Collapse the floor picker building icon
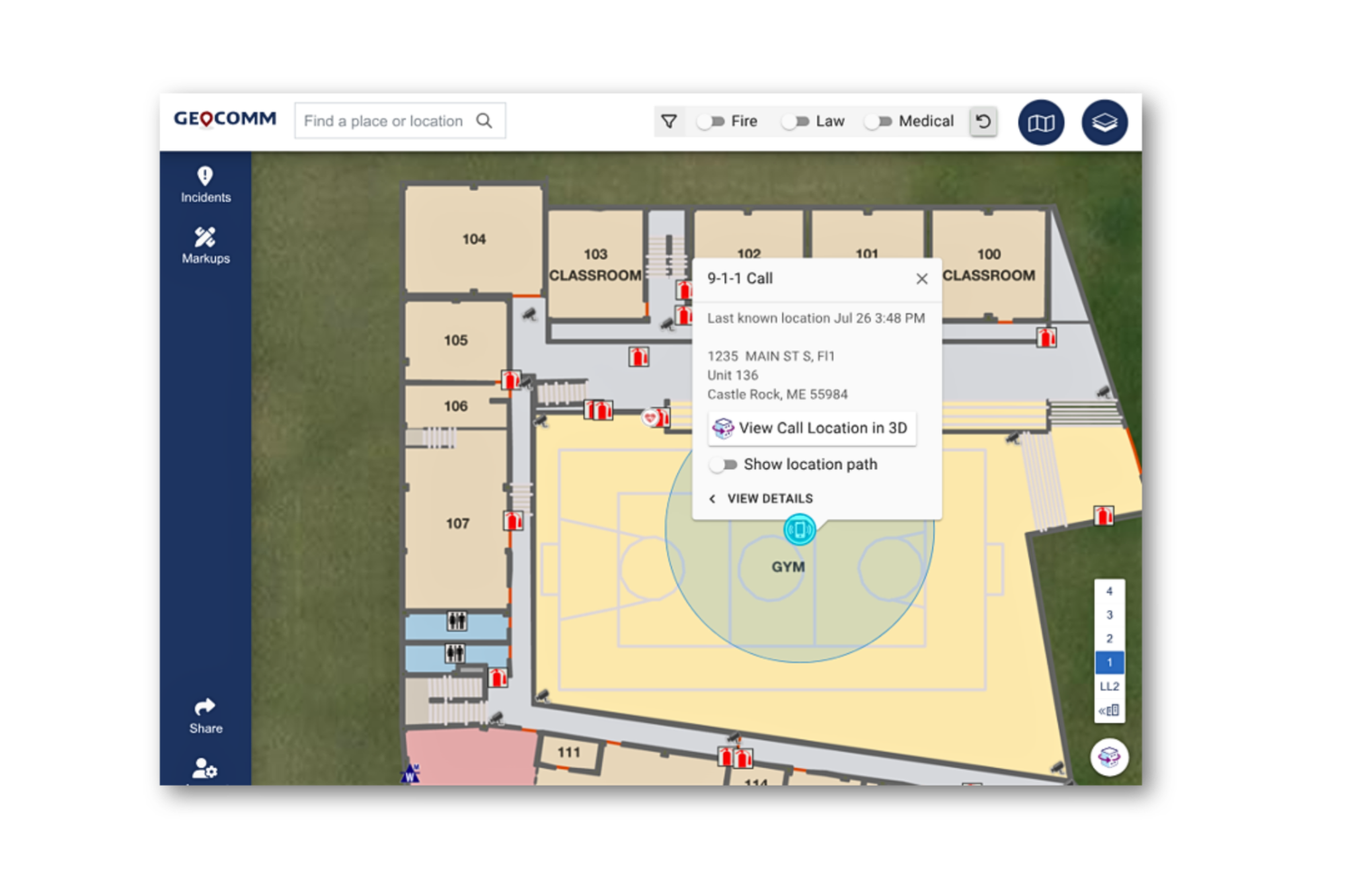Viewport: 1345px width, 896px height. point(1108,710)
